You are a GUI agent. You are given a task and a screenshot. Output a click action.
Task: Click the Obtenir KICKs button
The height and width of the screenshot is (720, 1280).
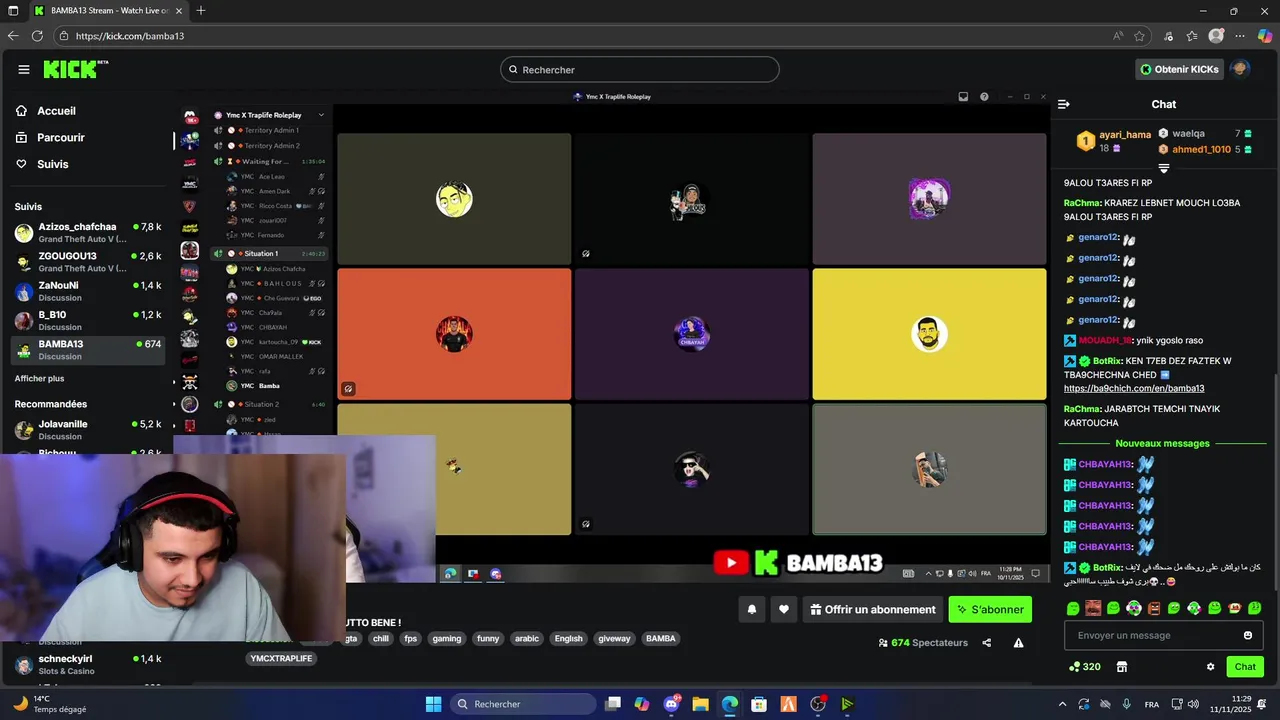(x=1179, y=69)
